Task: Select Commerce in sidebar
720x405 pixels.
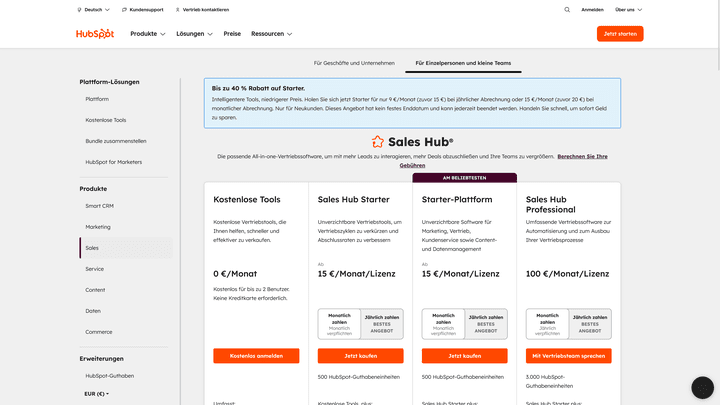Action: pyautogui.click(x=99, y=332)
